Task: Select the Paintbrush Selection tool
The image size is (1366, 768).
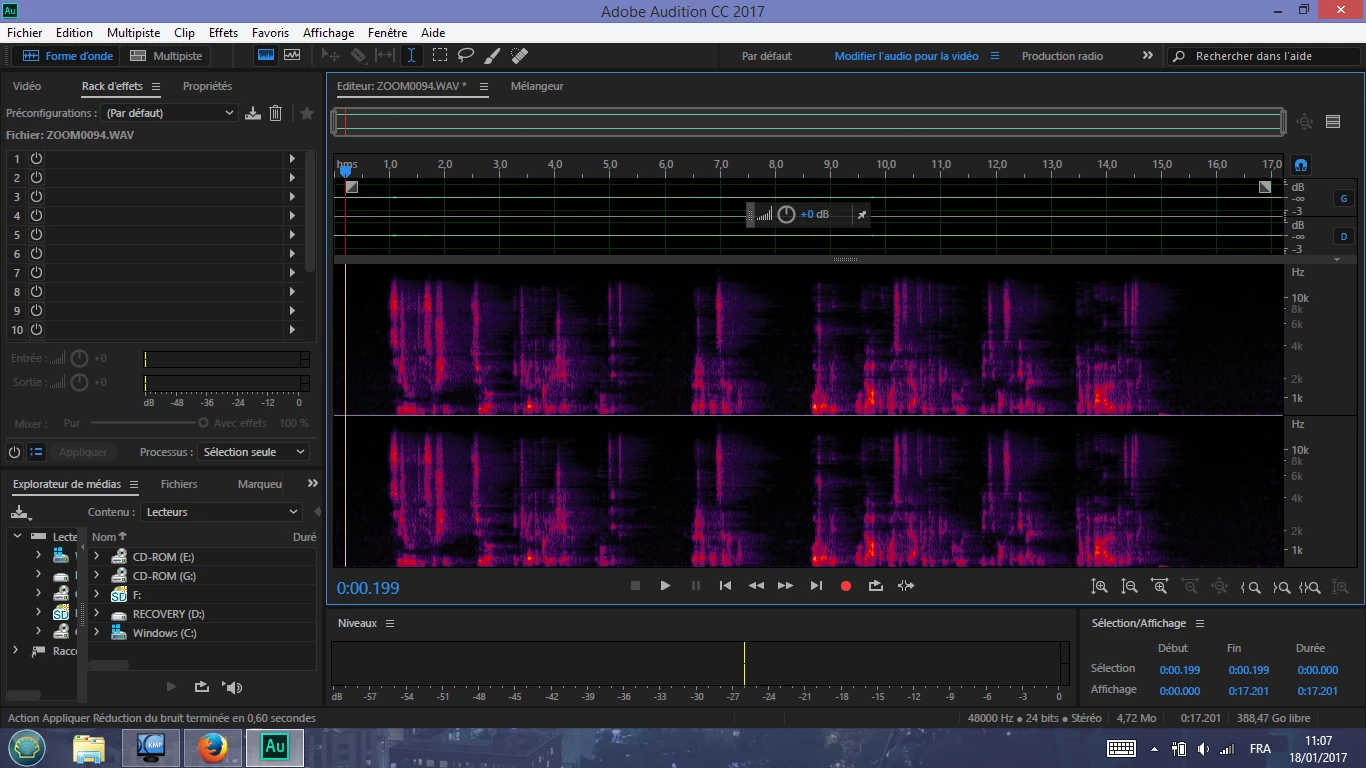Action: click(x=492, y=56)
